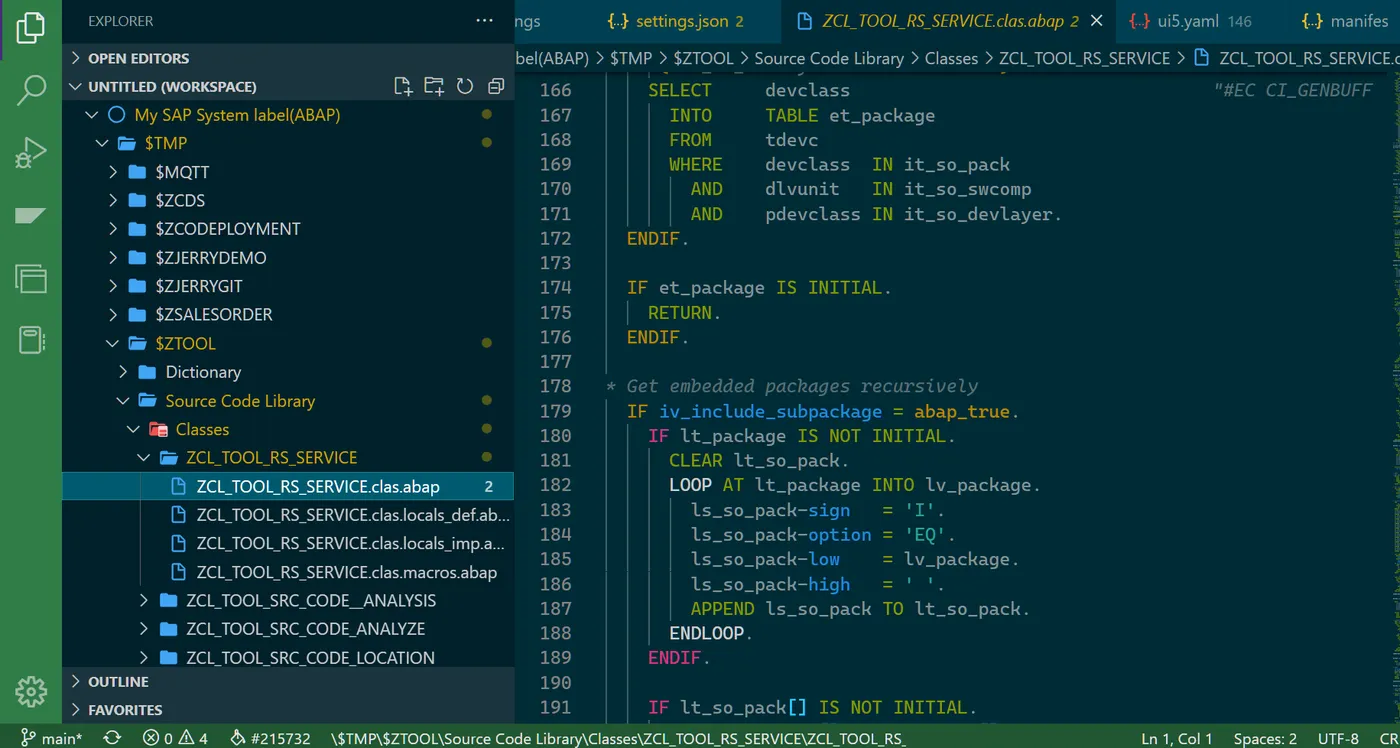Viewport: 1400px width, 748px height.
Task: Open the Run and Debug view
Action: pos(31,153)
